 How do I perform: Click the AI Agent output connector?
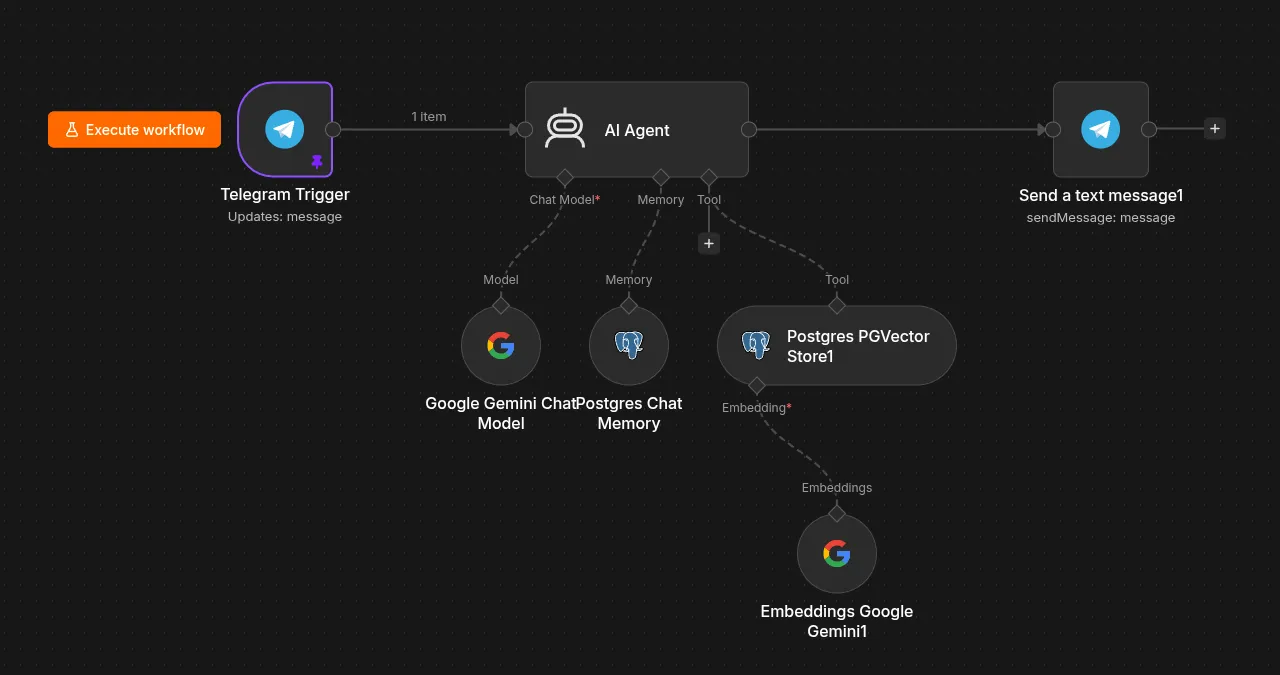tap(749, 129)
